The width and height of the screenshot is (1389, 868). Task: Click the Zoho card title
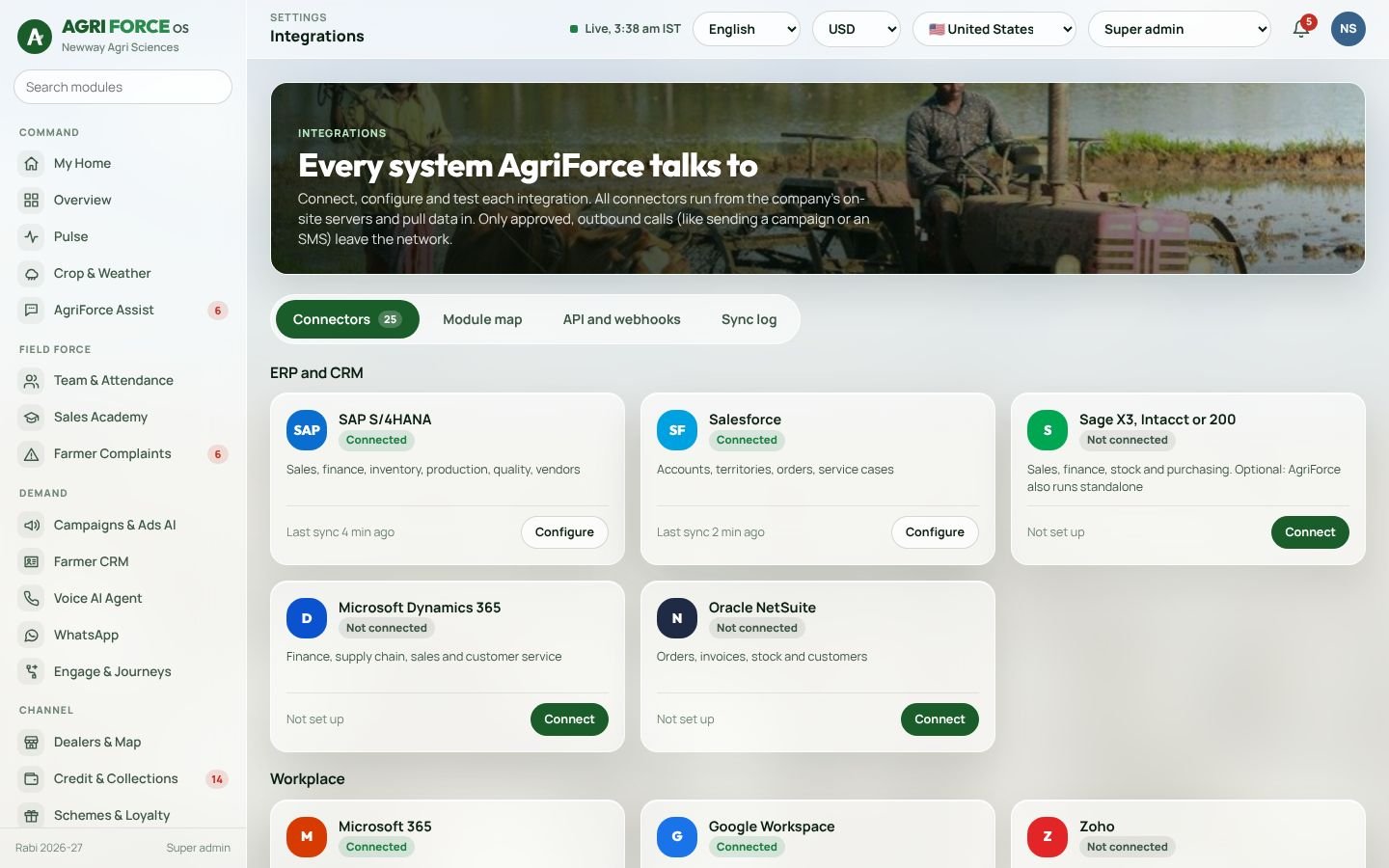tap(1097, 827)
